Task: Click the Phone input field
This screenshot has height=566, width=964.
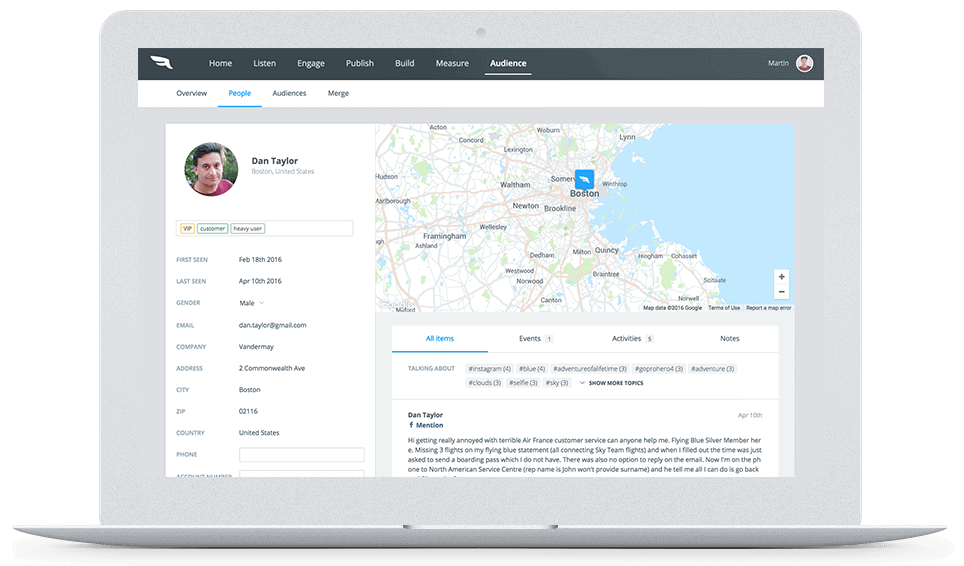Action: tap(301, 455)
